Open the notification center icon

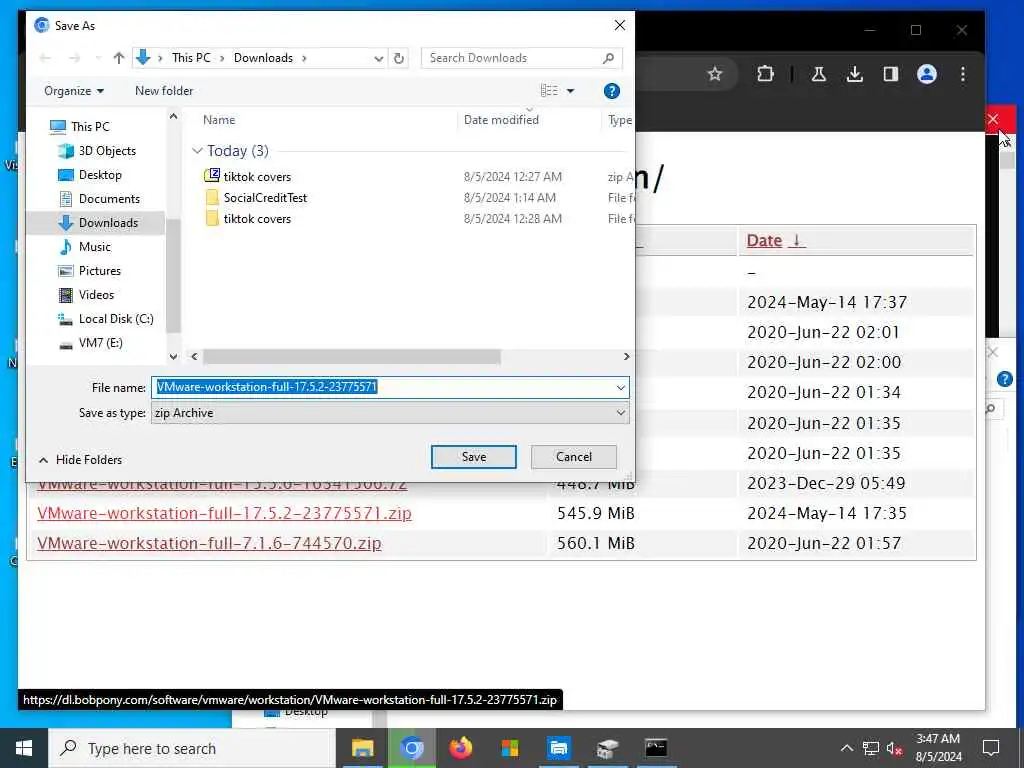coord(991,748)
